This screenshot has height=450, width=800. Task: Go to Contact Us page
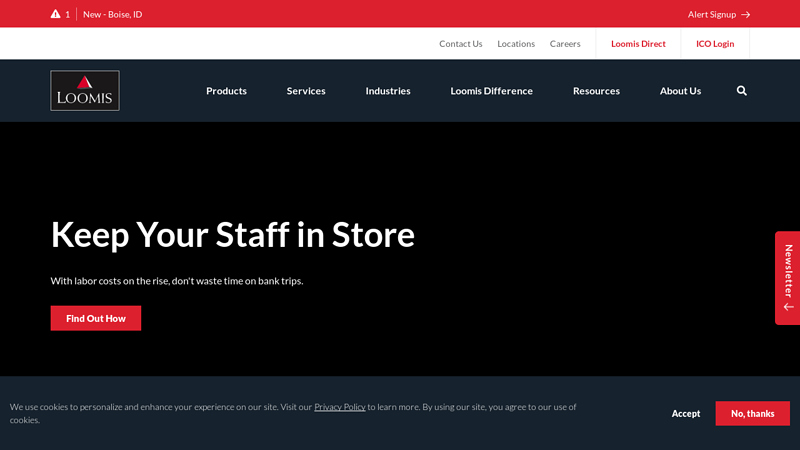pos(461,44)
